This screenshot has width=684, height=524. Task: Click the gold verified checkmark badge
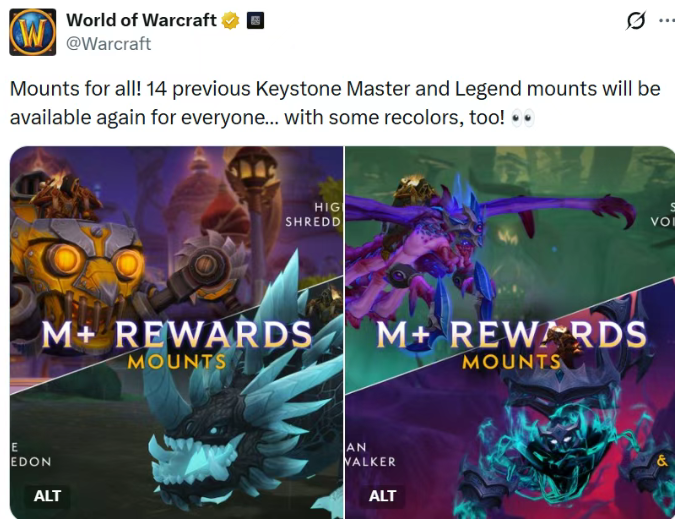tap(231, 21)
